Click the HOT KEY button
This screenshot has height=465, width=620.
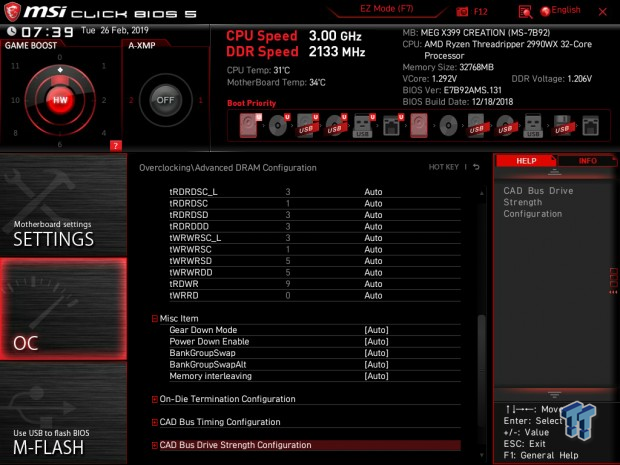tap(444, 167)
